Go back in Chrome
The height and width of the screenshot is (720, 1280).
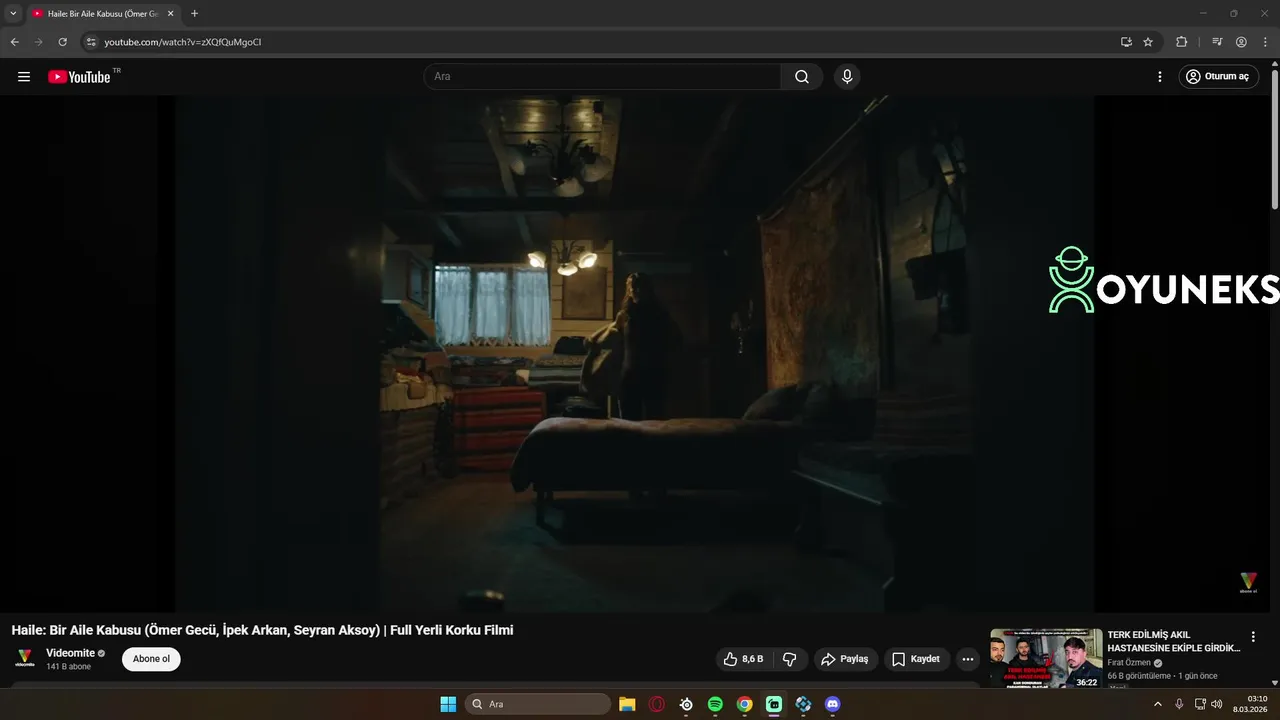point(15,42)
